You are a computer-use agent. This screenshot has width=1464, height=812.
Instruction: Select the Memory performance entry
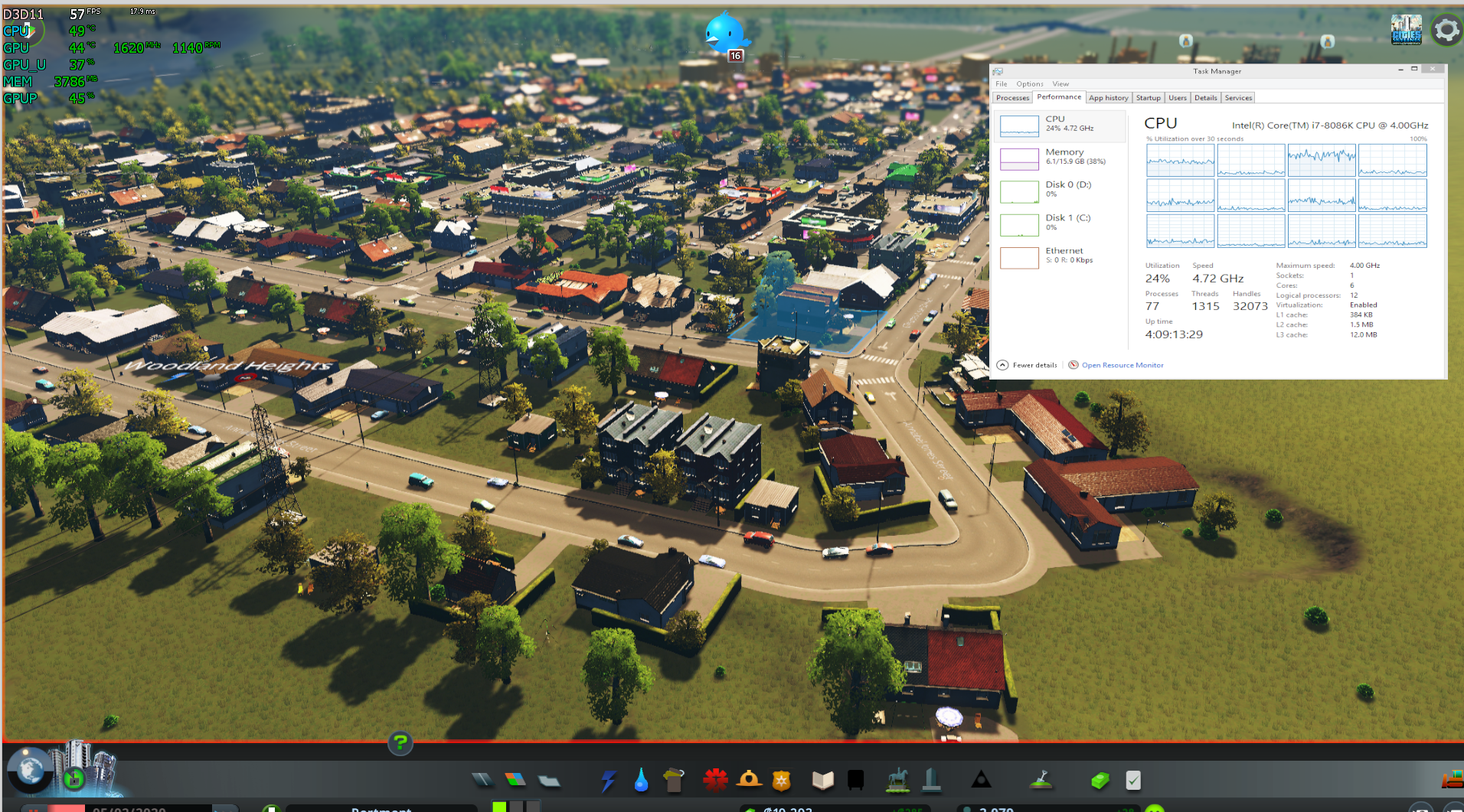pos(1060,158)
